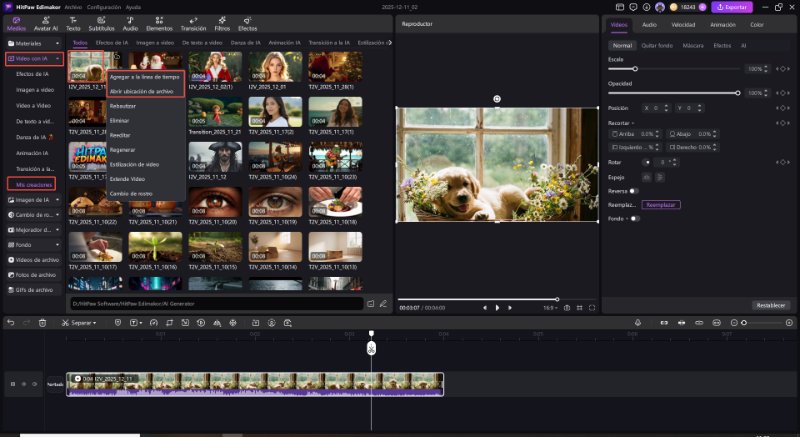The image size is (800, 437).
Task: Click the feedback chat icon in title bar
Action: pyautogui.click(x=633, y=7)
